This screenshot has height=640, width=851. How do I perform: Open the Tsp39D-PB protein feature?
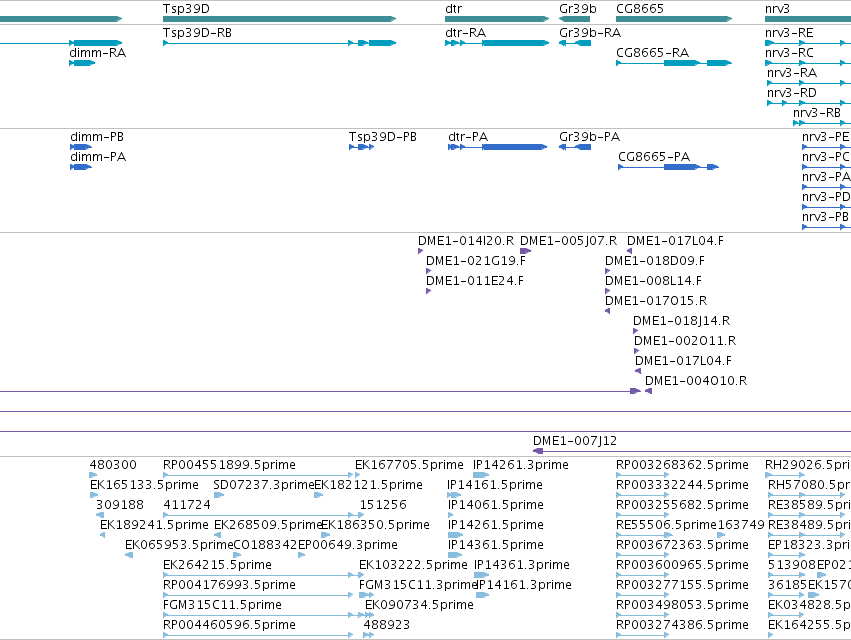(x=382, y=137)
